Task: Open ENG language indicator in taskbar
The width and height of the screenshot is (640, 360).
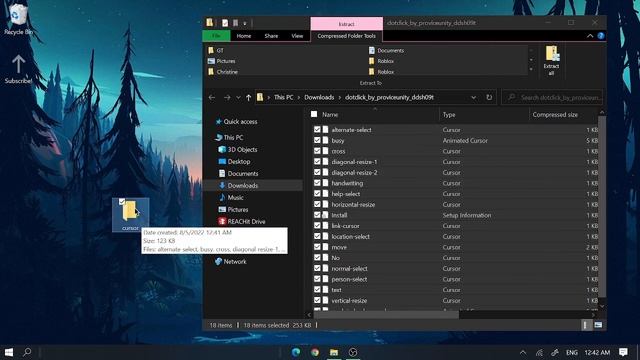Action: [571, 352]
